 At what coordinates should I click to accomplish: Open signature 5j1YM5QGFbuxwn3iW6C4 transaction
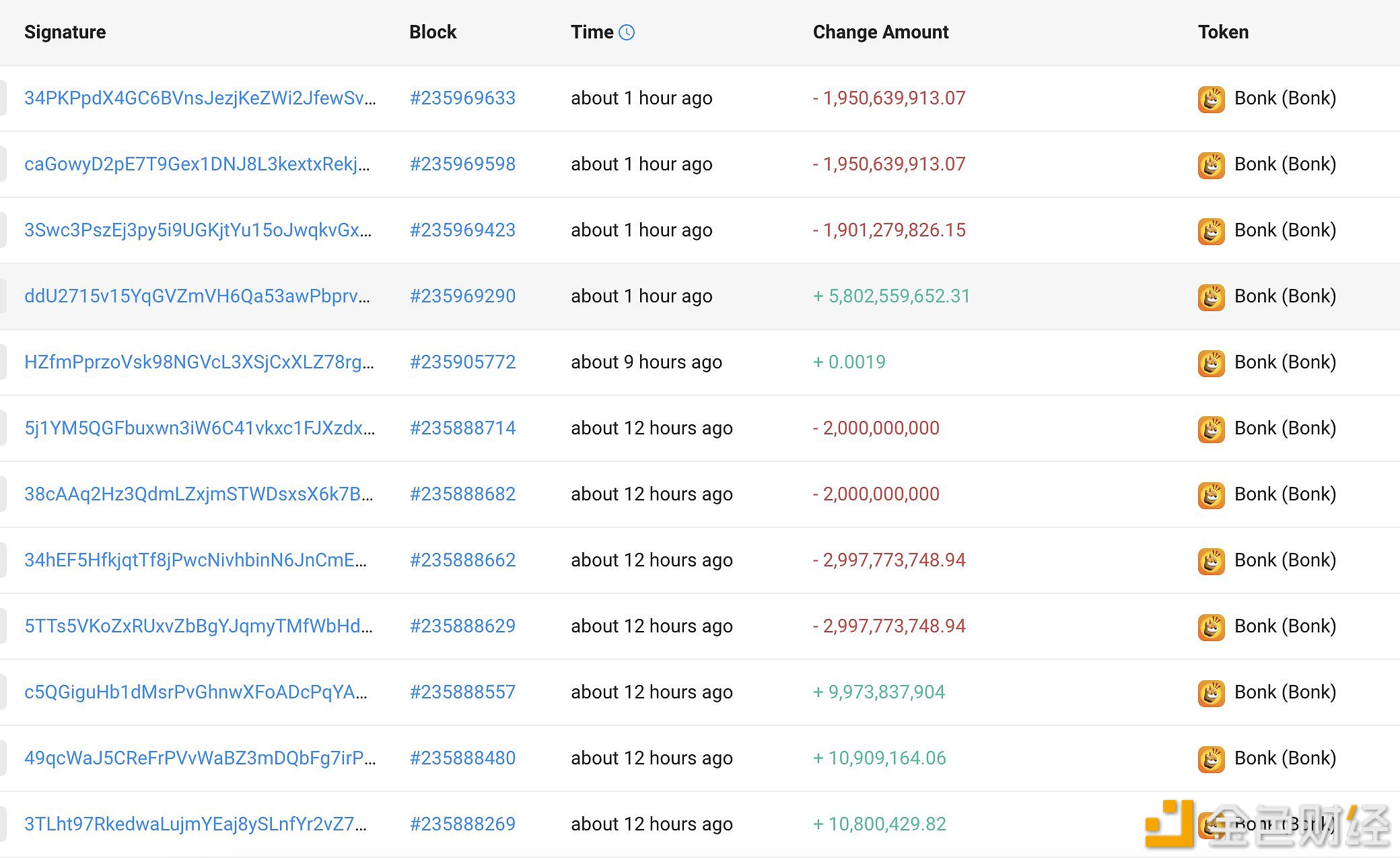pyautogui.click(x=200, y=428)
